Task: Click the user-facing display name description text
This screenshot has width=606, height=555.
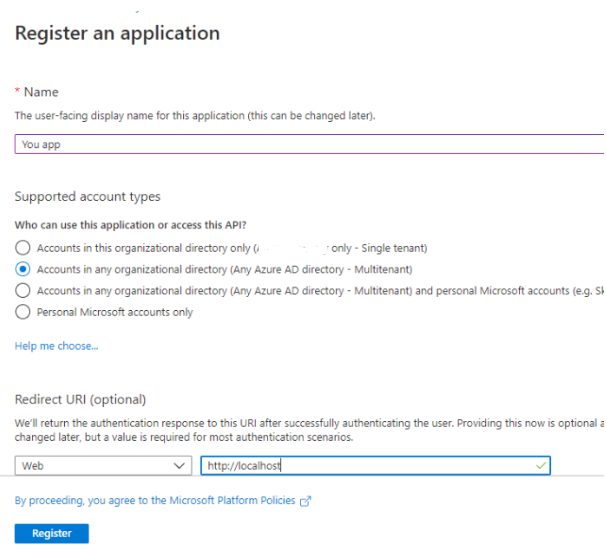Action: click(x=194, y=116)
